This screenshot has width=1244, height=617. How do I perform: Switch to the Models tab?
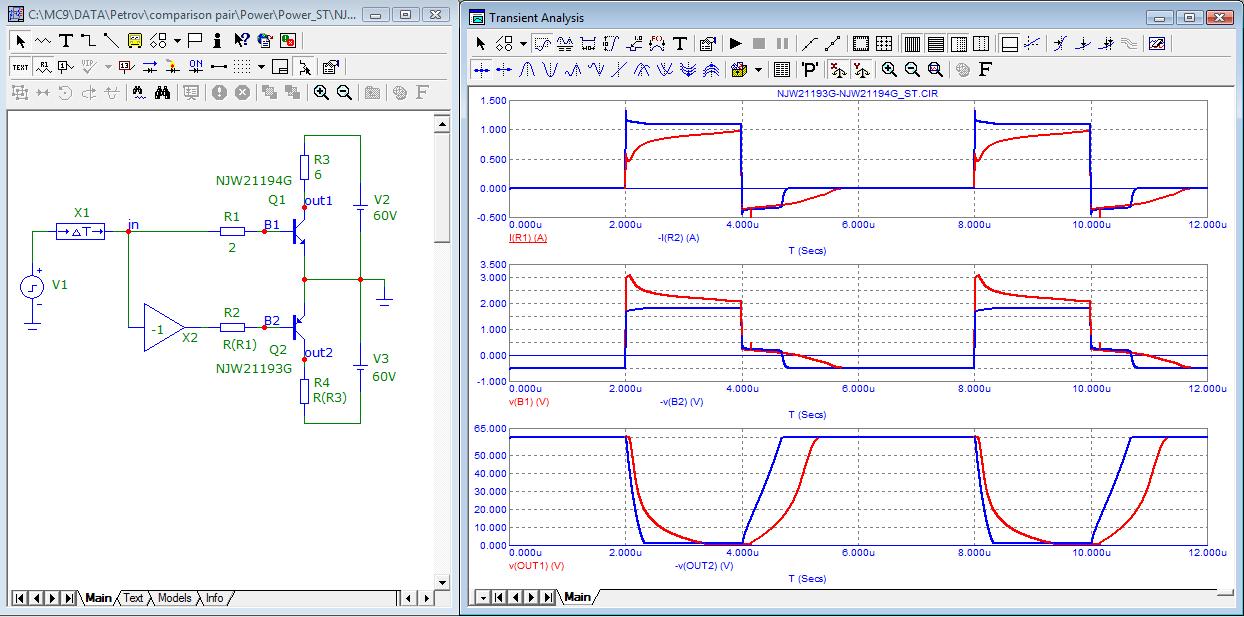coord(174,598)
